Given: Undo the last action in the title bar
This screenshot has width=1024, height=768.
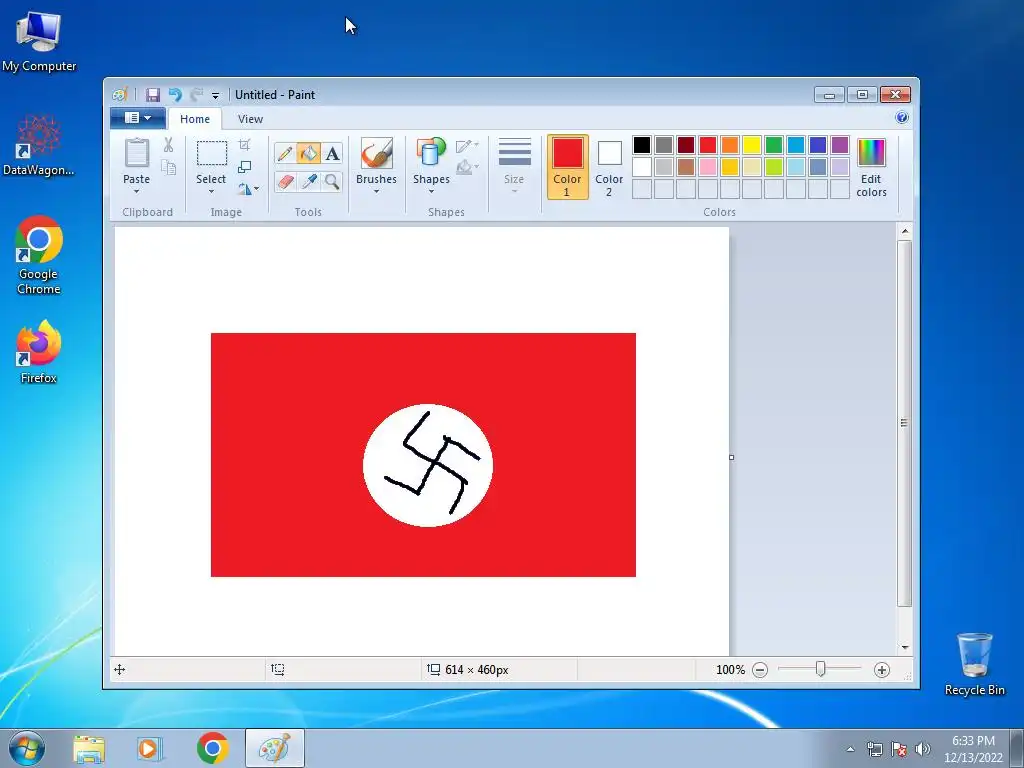Looking at the screenshot, I should [x=174, y=95].
